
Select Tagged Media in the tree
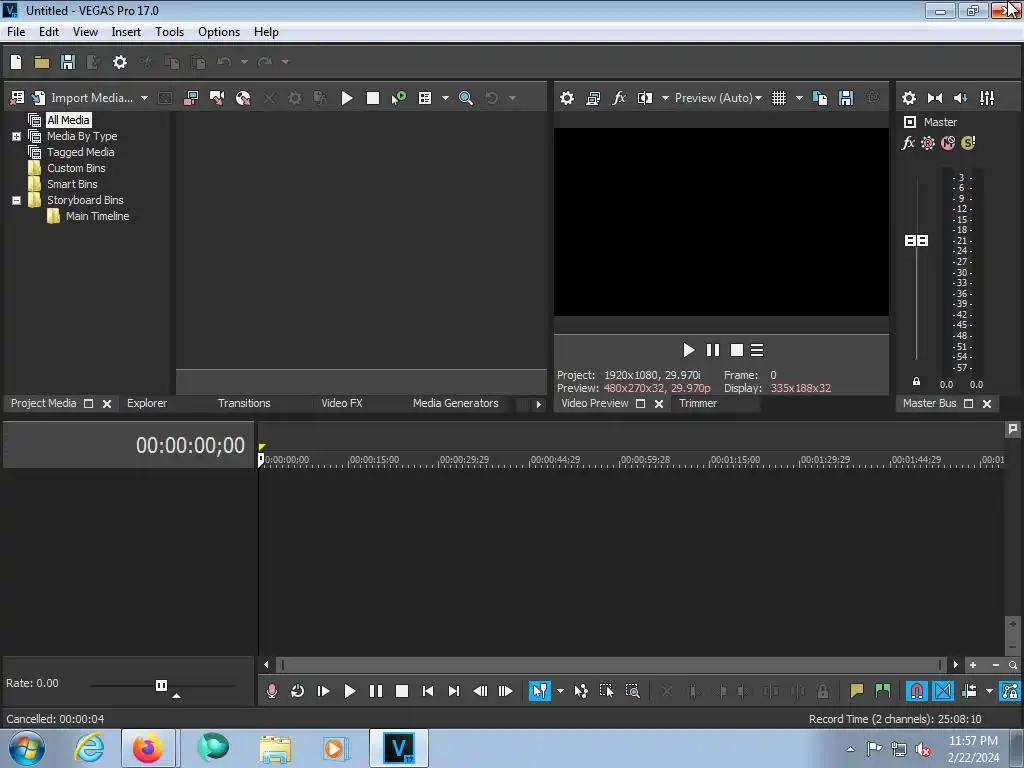tap(80, 152)
